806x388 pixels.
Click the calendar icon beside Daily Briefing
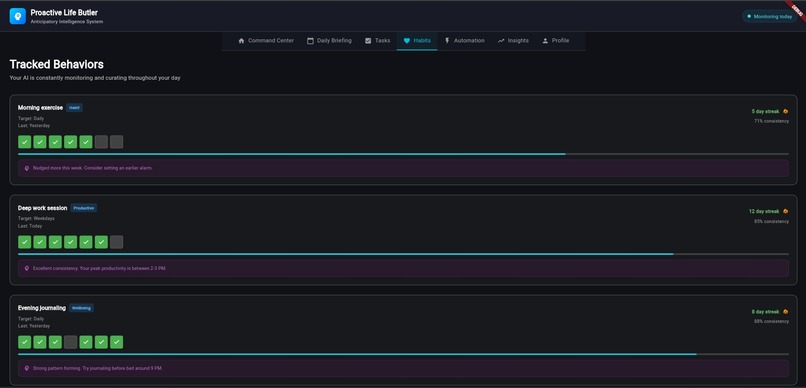pyautogui.click(x=310, y=41)
